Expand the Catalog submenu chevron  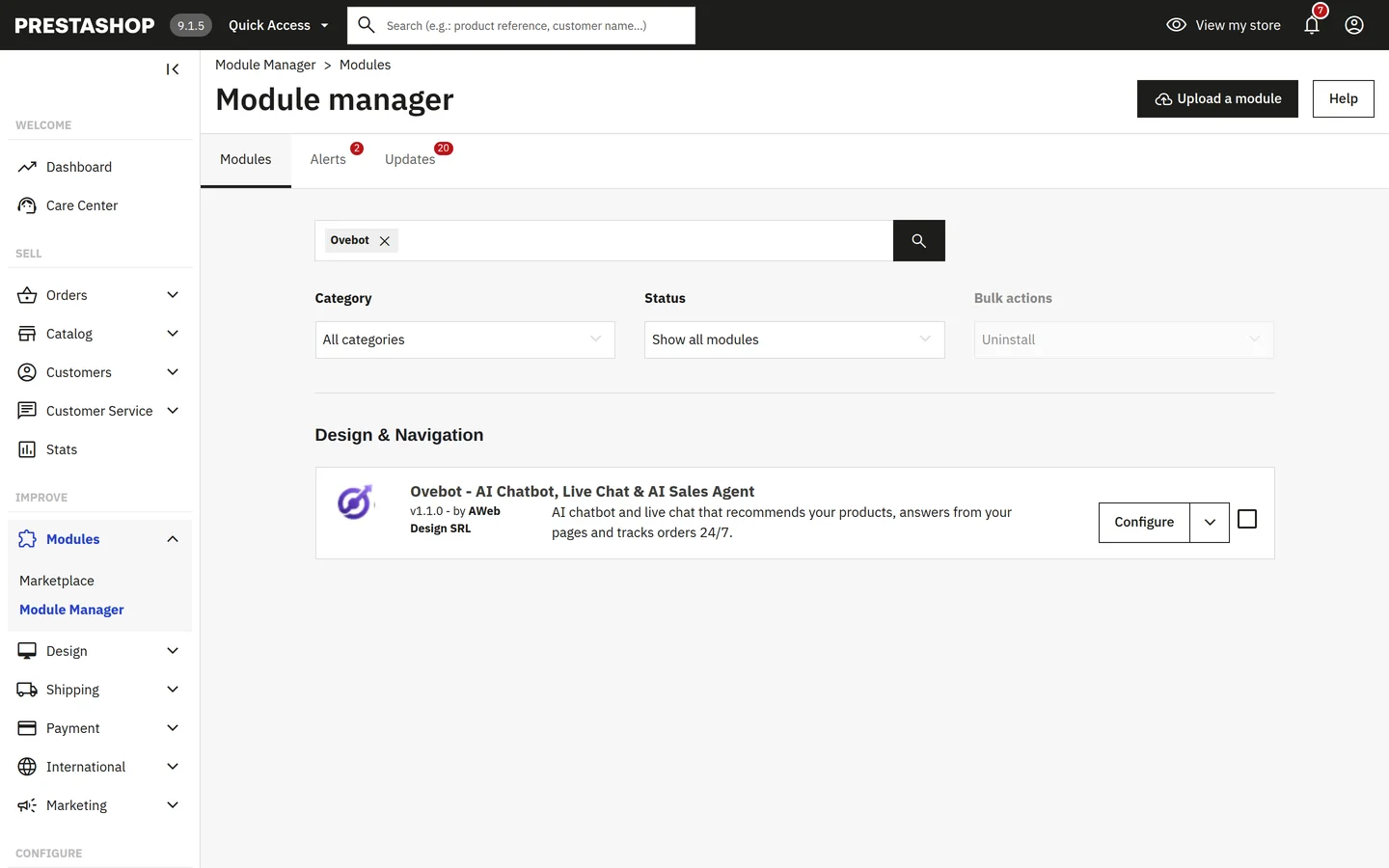click(173, 334)
